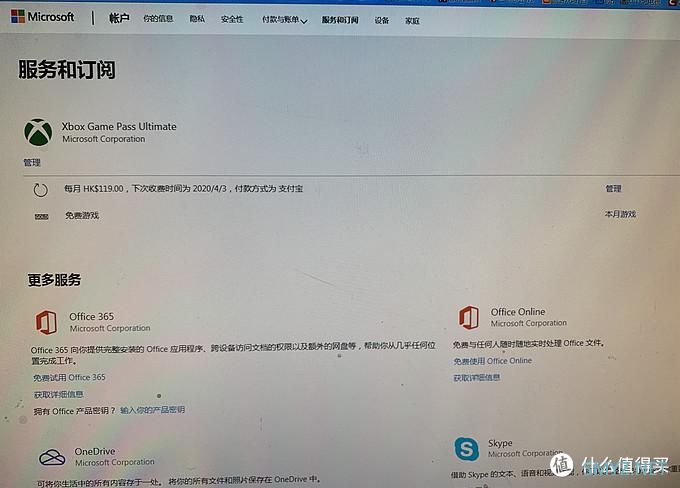Click the Office 365 heading text
This screenshot has height=488, width=680.
92,317
